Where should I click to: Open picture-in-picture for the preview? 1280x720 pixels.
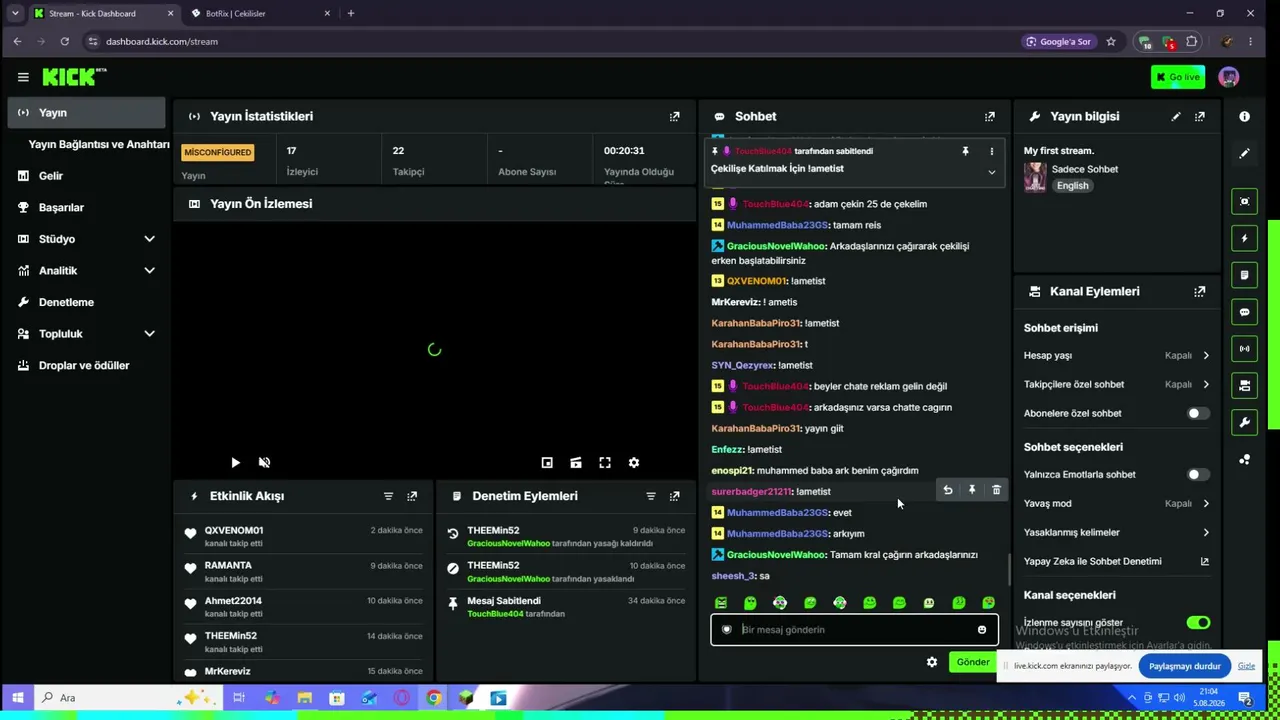pos(547,463)
